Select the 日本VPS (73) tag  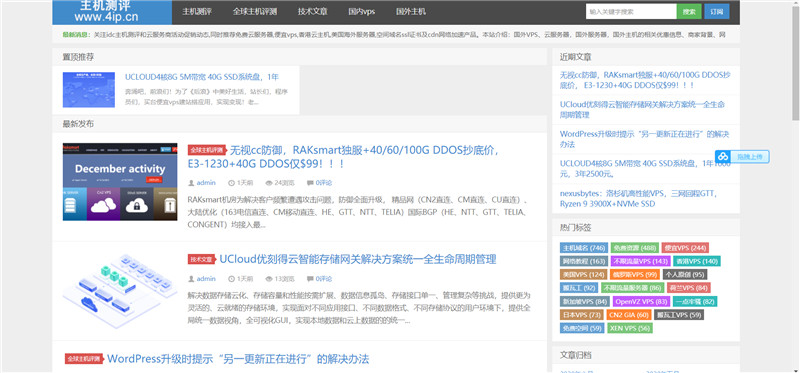click(x=582, y=314)
